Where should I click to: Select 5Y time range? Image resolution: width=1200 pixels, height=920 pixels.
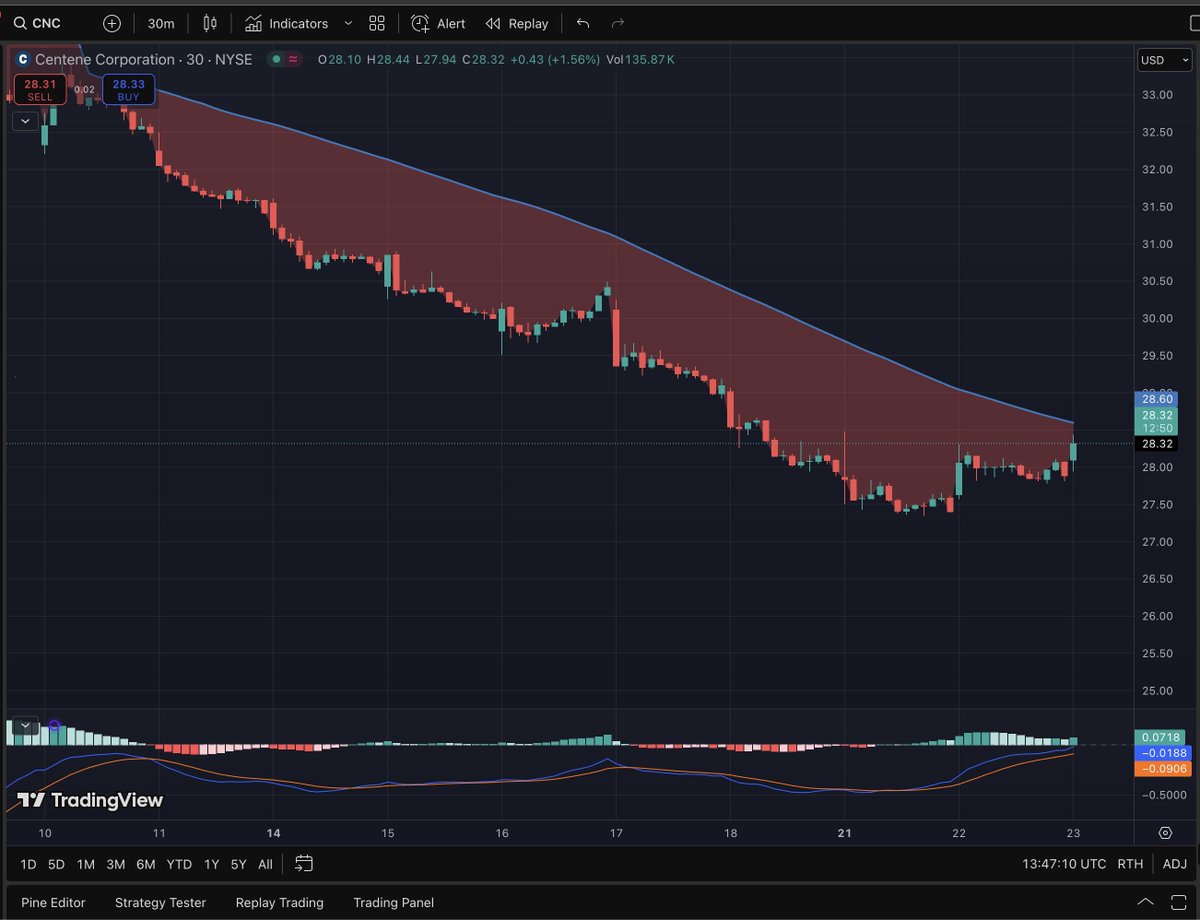click(x=238, y=864)
